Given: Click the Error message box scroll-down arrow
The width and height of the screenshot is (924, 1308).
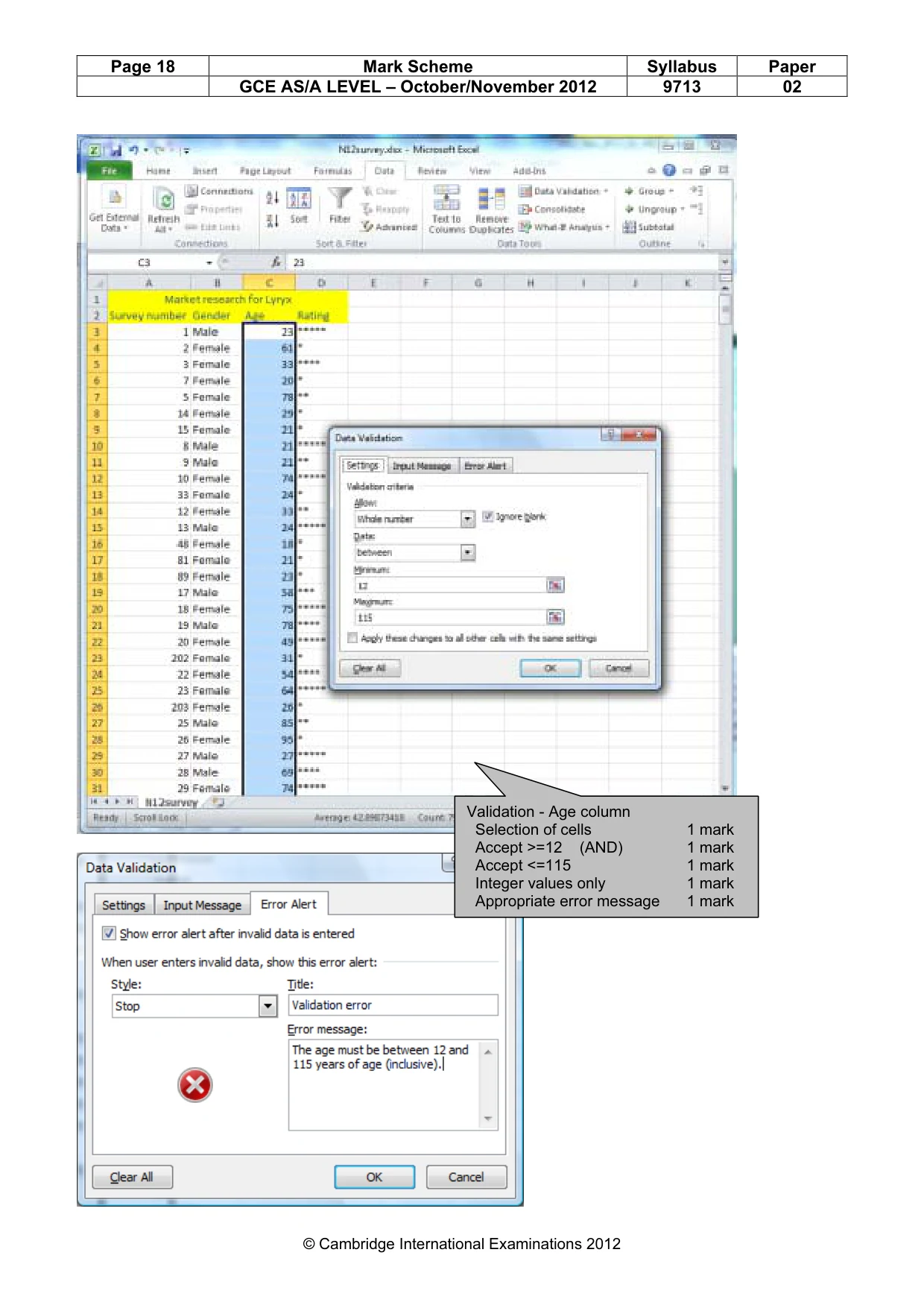Looking at the screenshot, I should coord(488,1119).
